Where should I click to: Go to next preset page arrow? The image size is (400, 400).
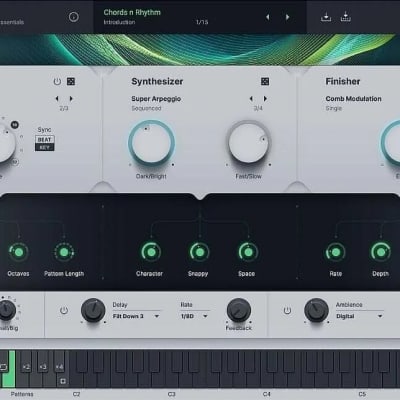287,17
